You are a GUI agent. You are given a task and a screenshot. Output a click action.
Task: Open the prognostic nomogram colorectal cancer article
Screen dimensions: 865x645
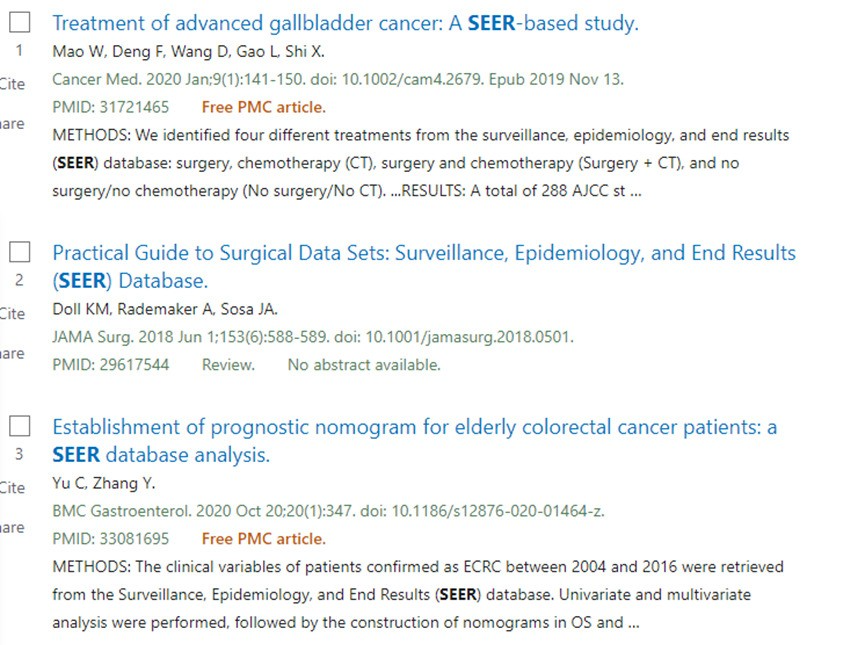click(x=414, y=427)
